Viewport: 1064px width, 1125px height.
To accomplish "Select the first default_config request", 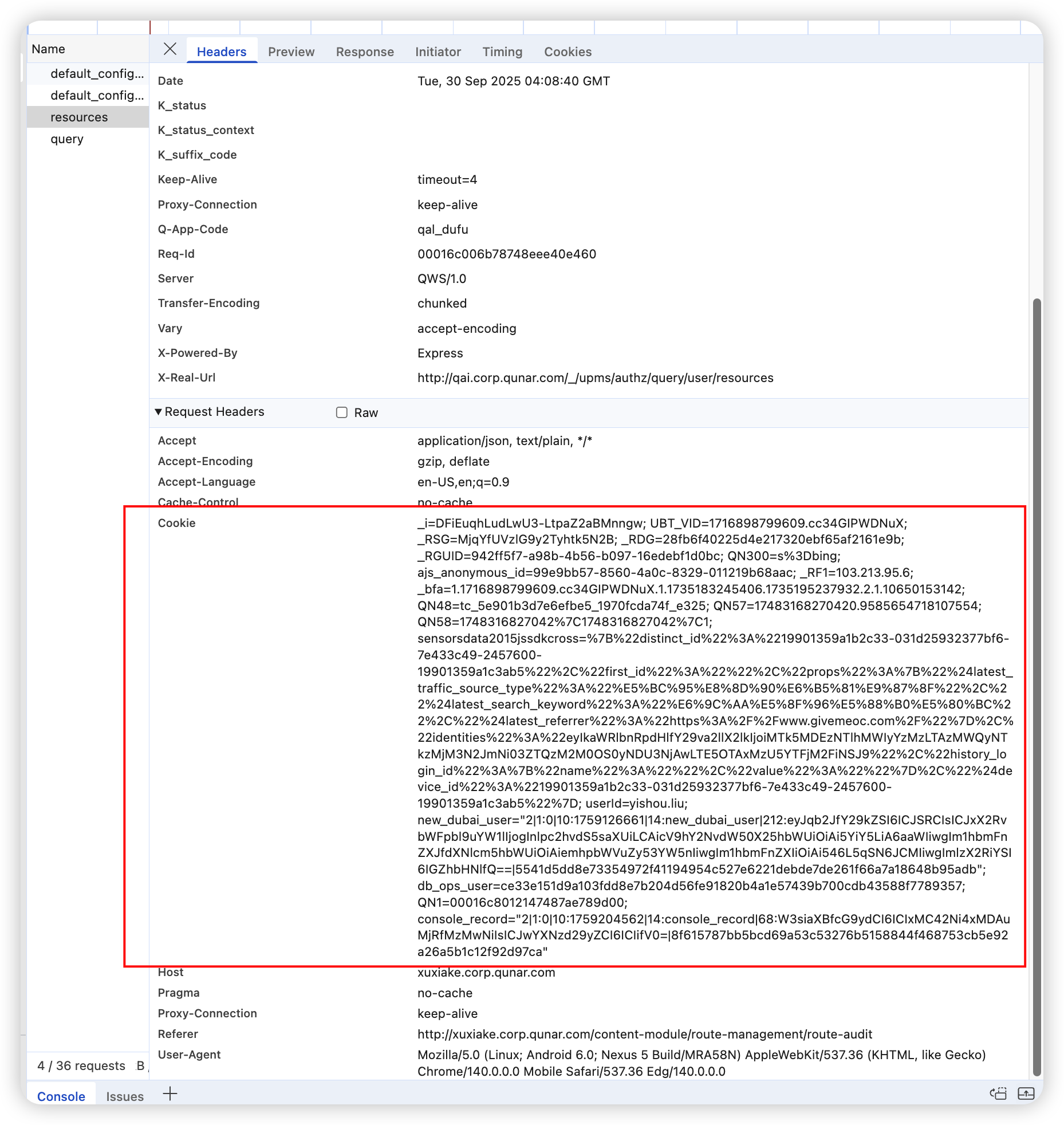I will (x=96, y=74).
